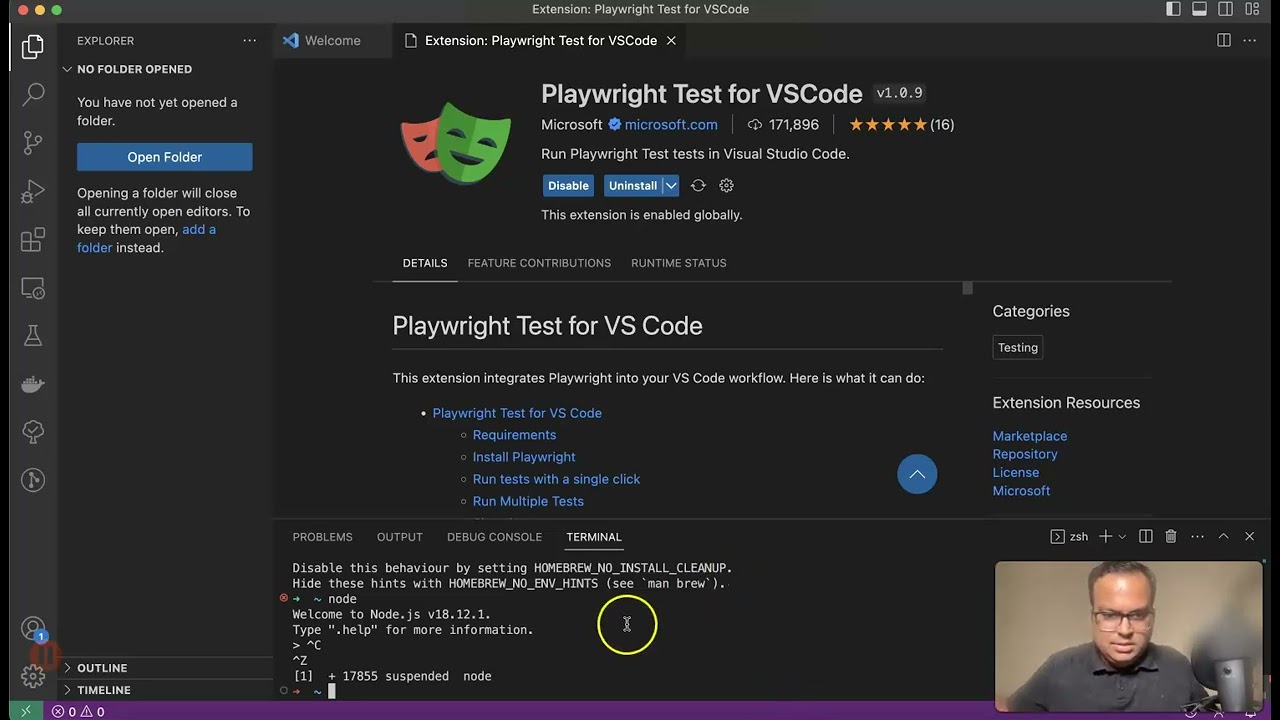Open the remote window indicator in status bar
The width and height of the screenshot is (1280, 720).
pos(26,711)
